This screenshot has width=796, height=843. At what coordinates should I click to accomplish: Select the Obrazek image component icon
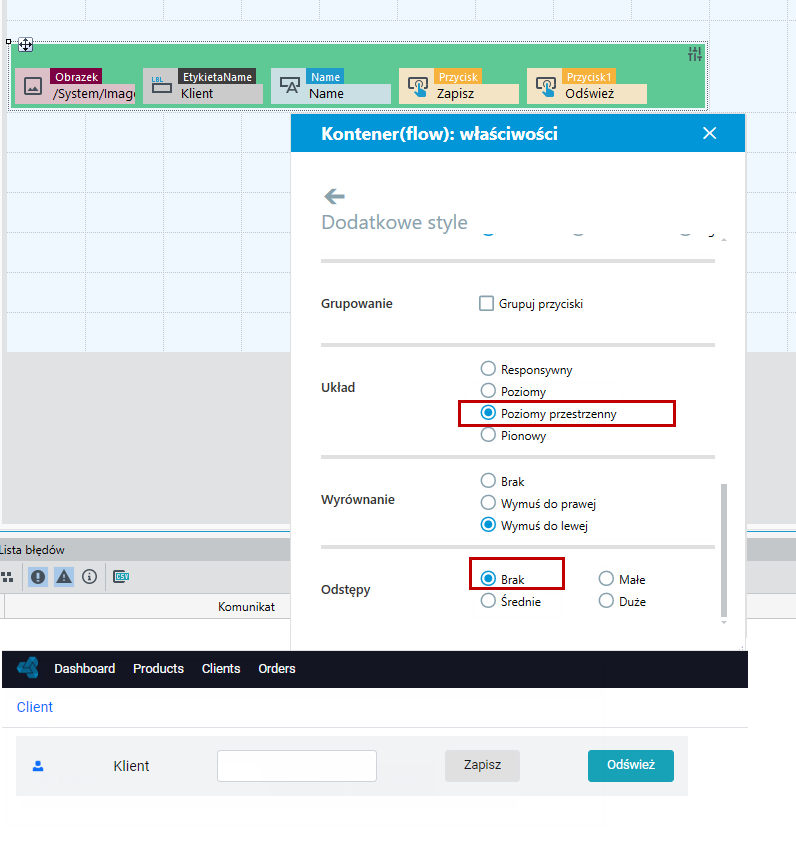[33, 86]
